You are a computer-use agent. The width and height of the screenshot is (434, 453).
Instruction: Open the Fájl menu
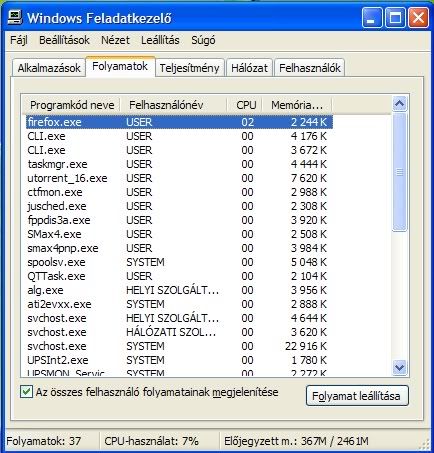pos(19,40)
